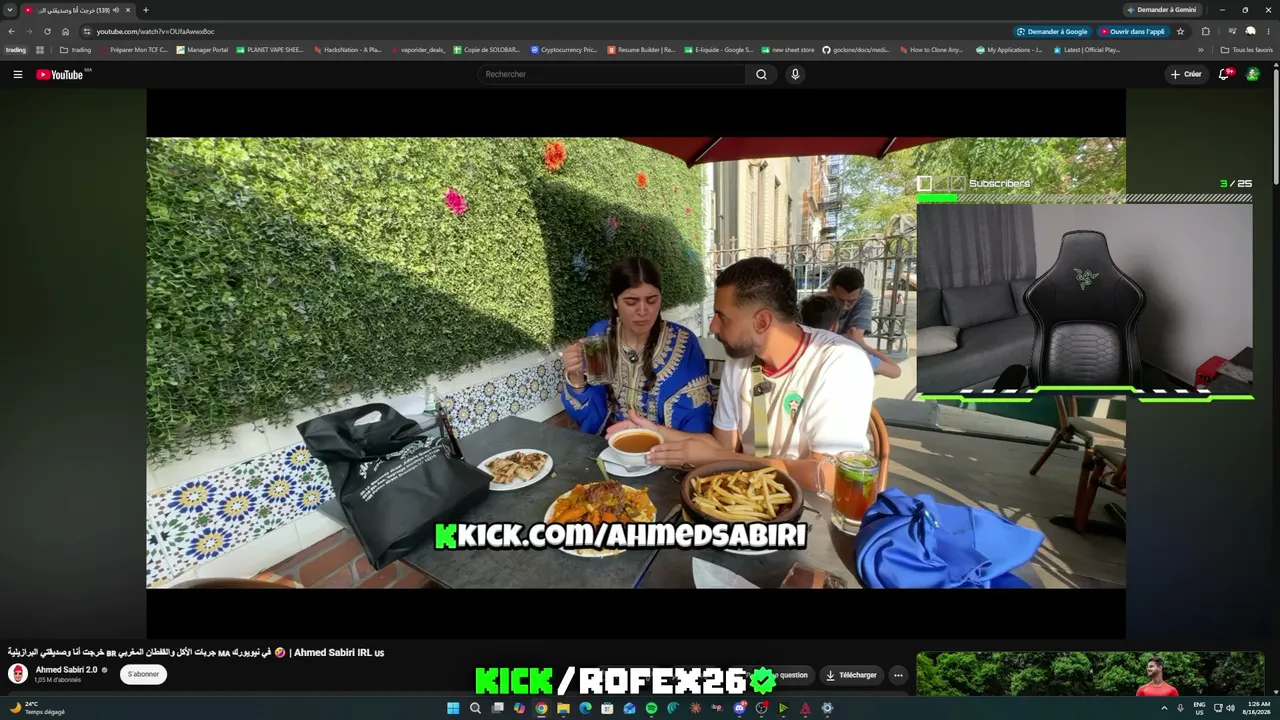Click Demander à Google button
The width and height of the screenshot is (1280, 720).
[x=1053, y=31]
